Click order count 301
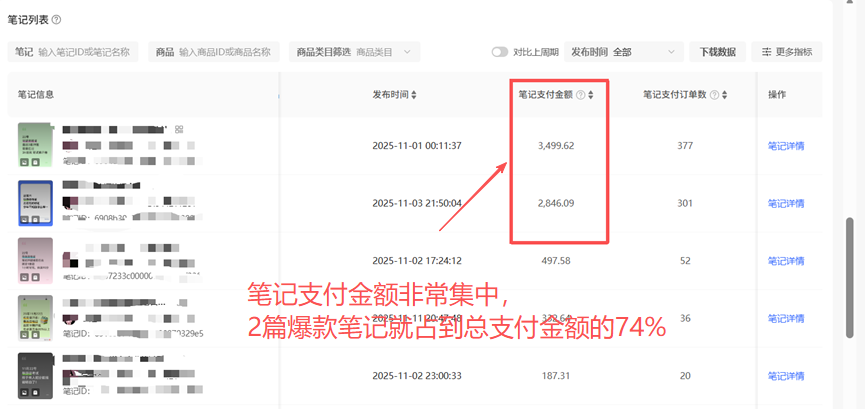Viewport: 865px width, 409px height. point(685,204)
